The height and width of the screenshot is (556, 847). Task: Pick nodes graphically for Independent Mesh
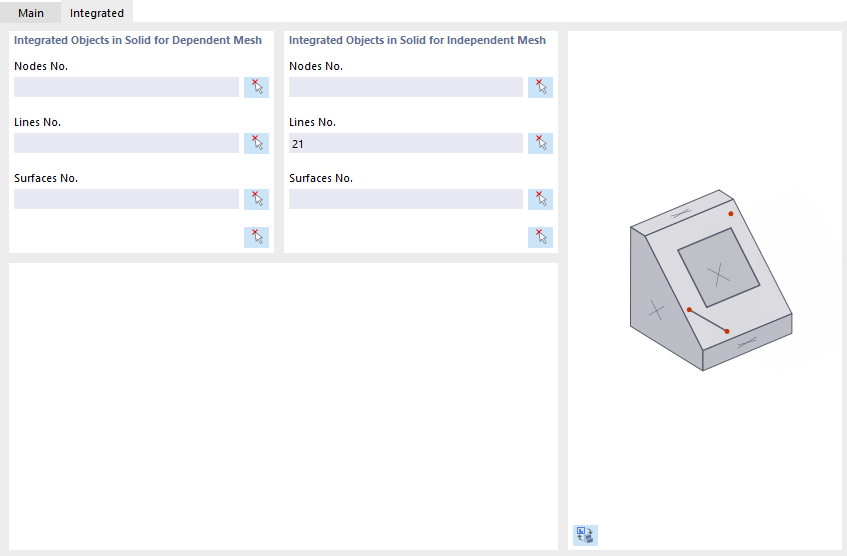tap(540, 87)
